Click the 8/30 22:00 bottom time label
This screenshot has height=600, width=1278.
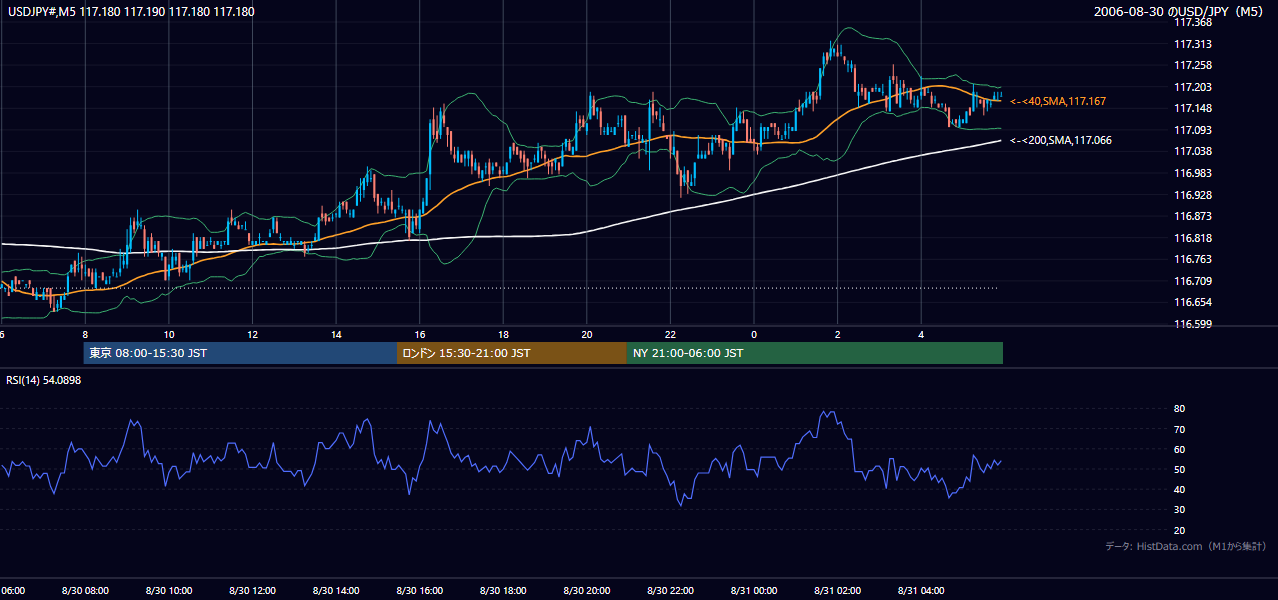click(x=670, y=590)
